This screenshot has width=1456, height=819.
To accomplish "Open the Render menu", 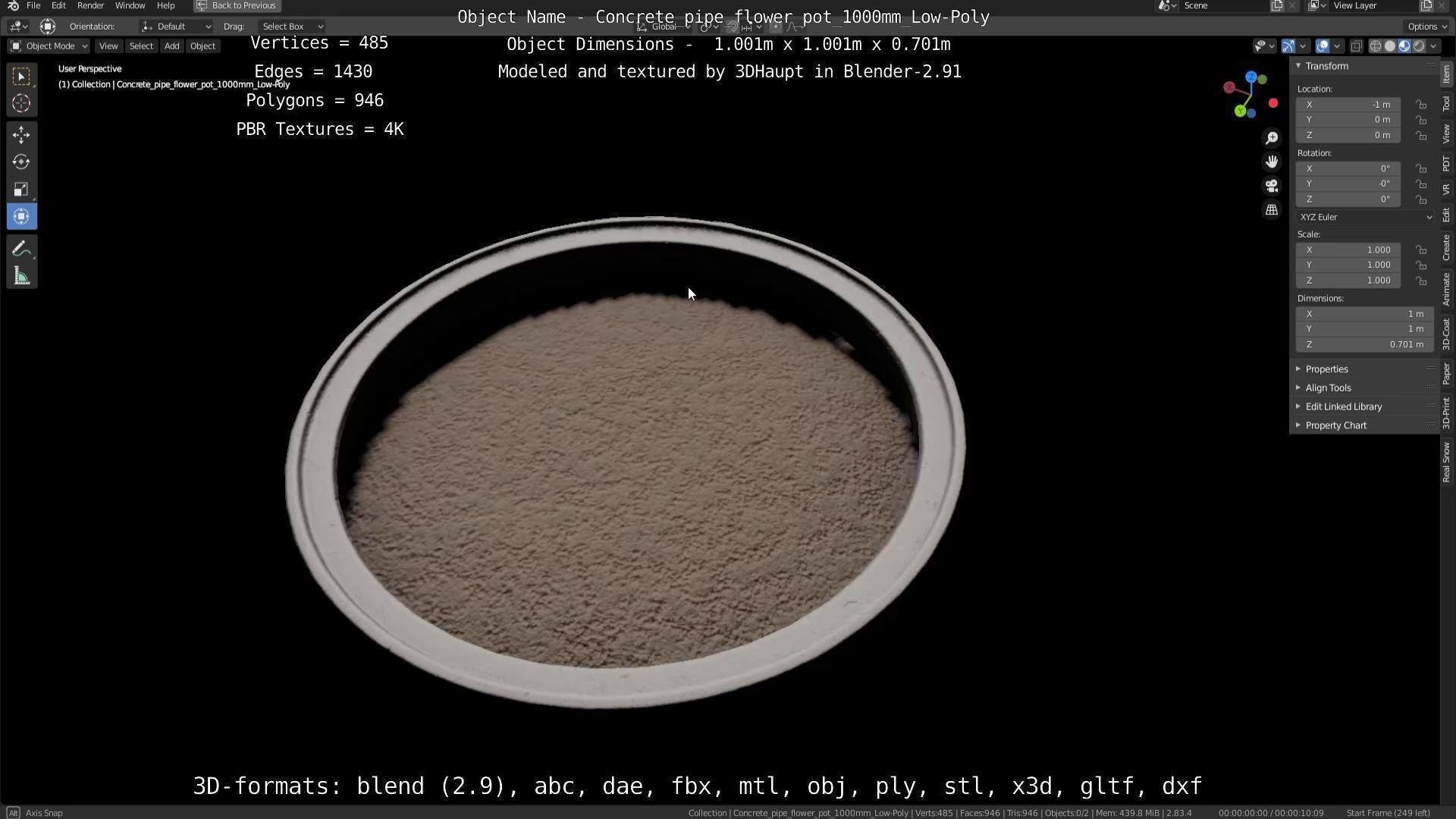I will [90, 5].
